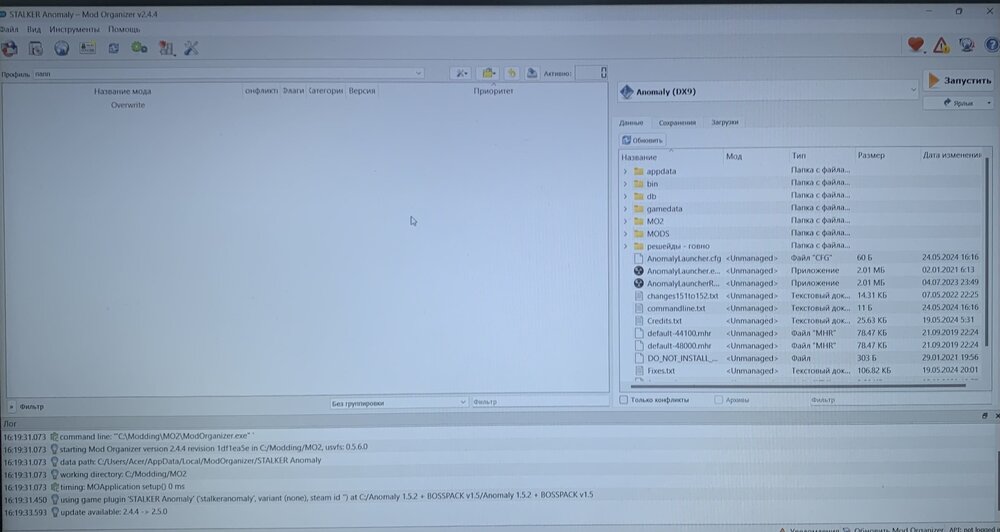Viewport: 1000px width, 532px height.
Task: Click the AnomalyLauncher.e... application icon
Action: point(638,271)
